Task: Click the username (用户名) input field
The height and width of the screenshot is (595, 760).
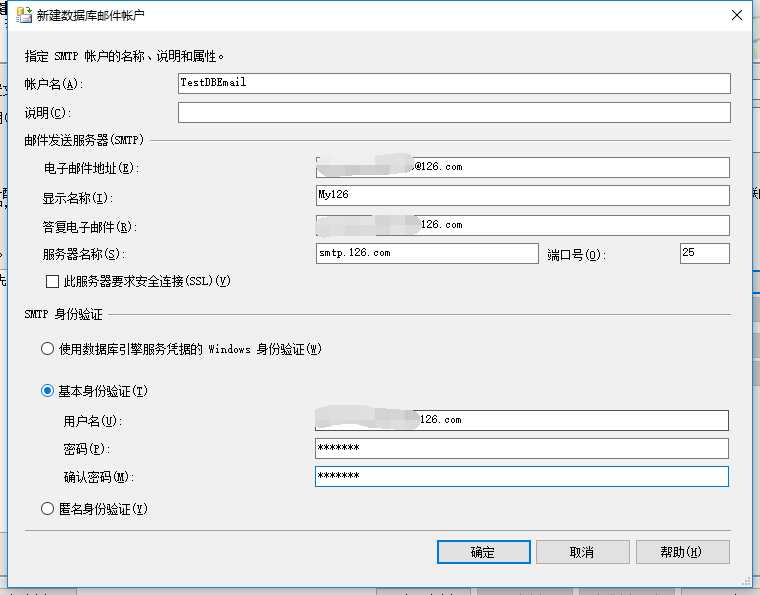Action: click(x=522, y=420)
